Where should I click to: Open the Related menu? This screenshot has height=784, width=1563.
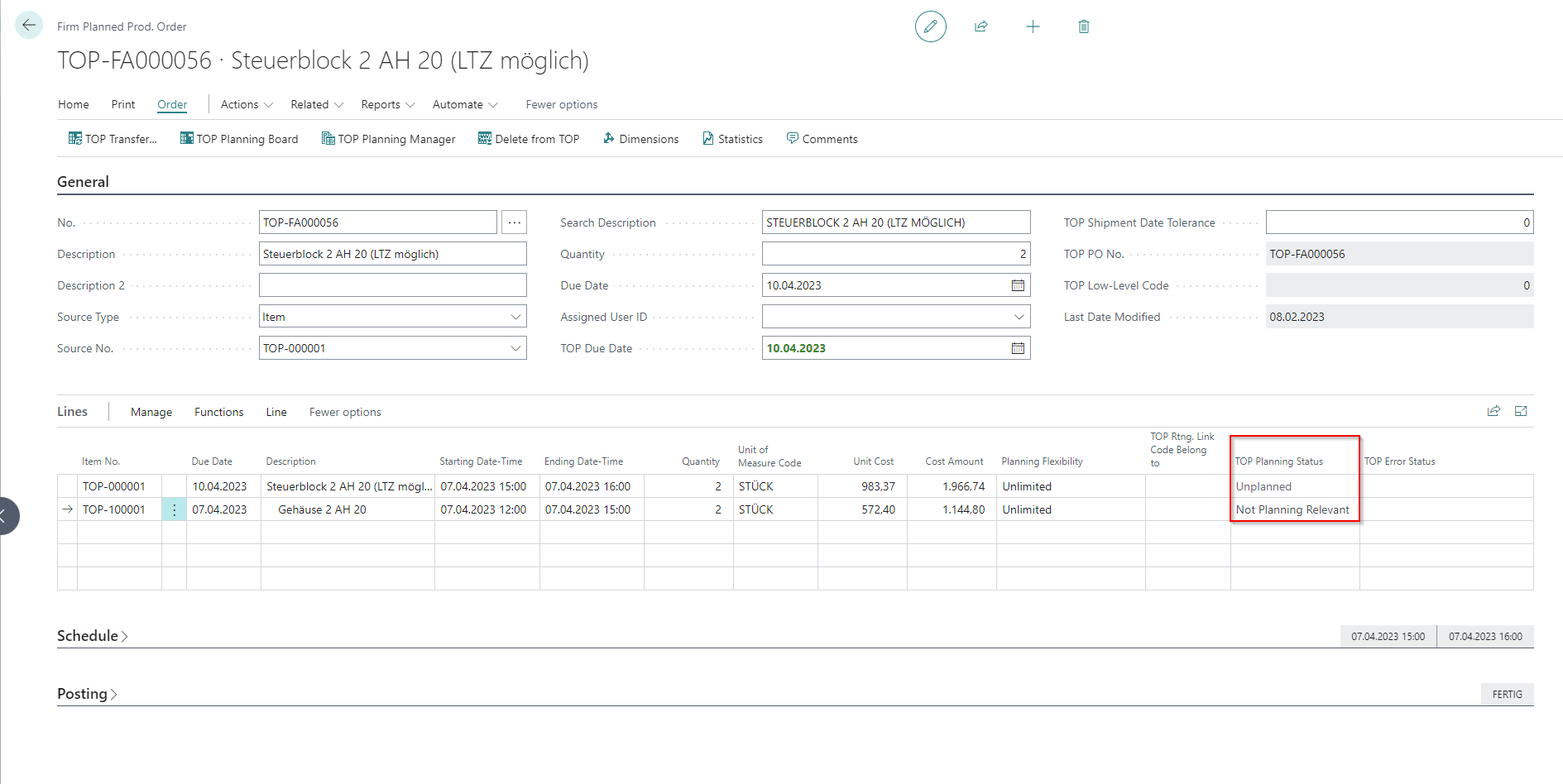click(x=316, y=104)
